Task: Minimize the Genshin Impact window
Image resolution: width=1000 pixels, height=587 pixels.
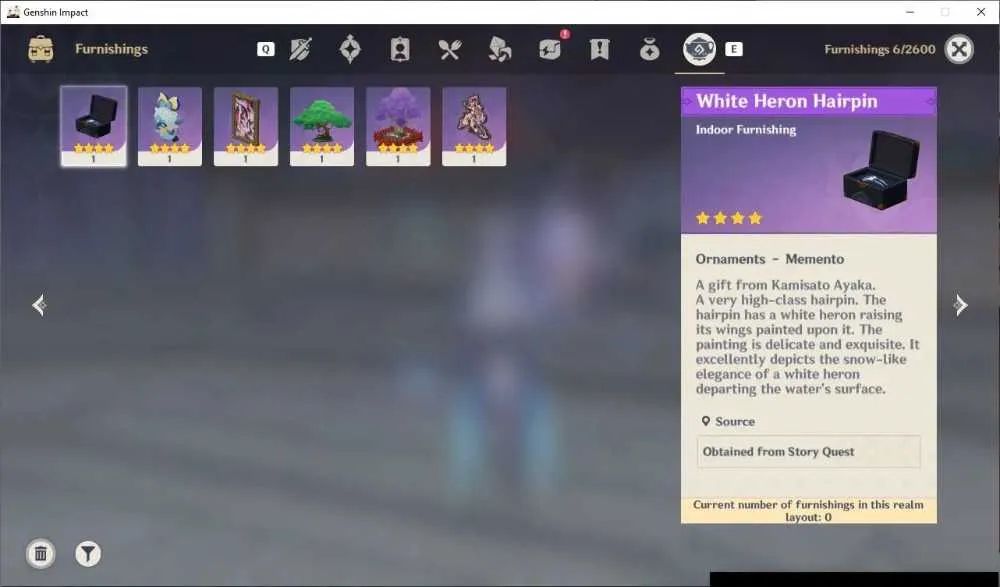Action: (910, 11)
